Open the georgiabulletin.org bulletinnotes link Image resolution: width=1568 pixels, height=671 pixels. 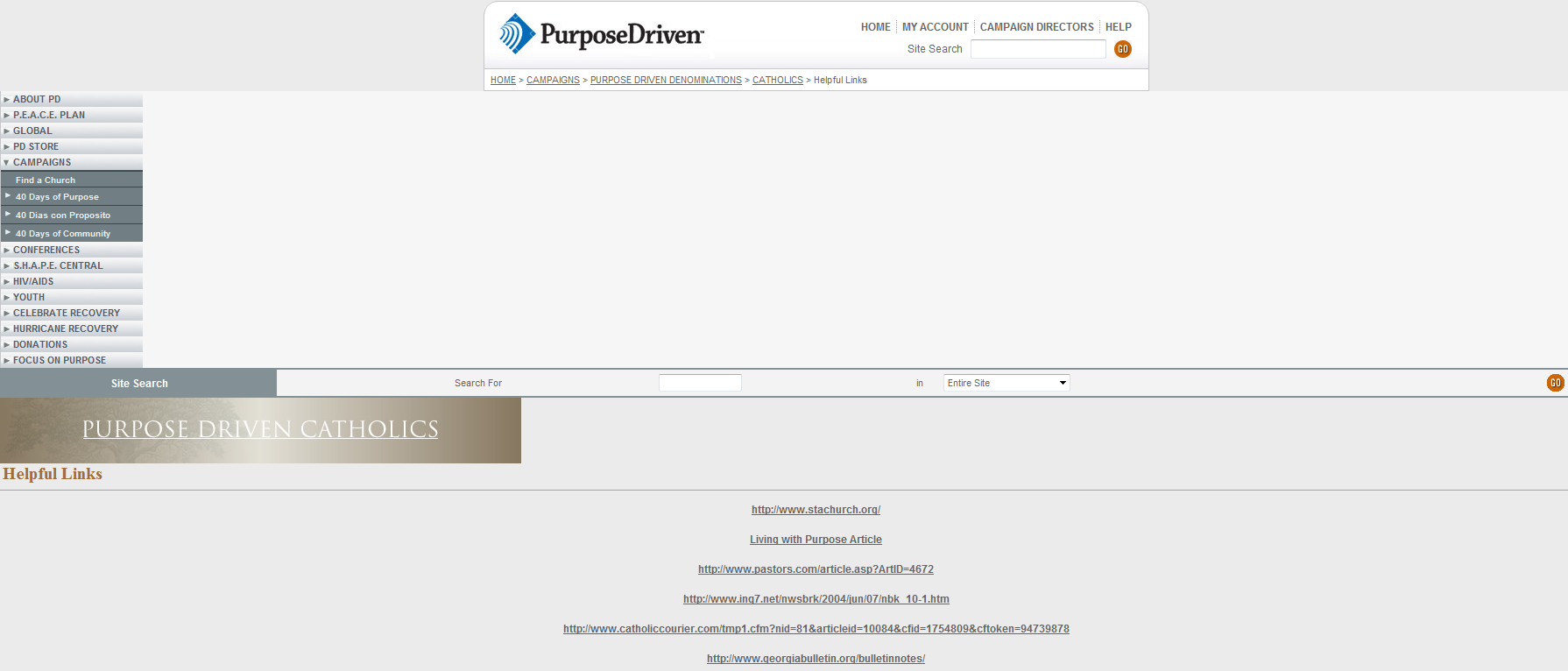click(x=816, y=659)
